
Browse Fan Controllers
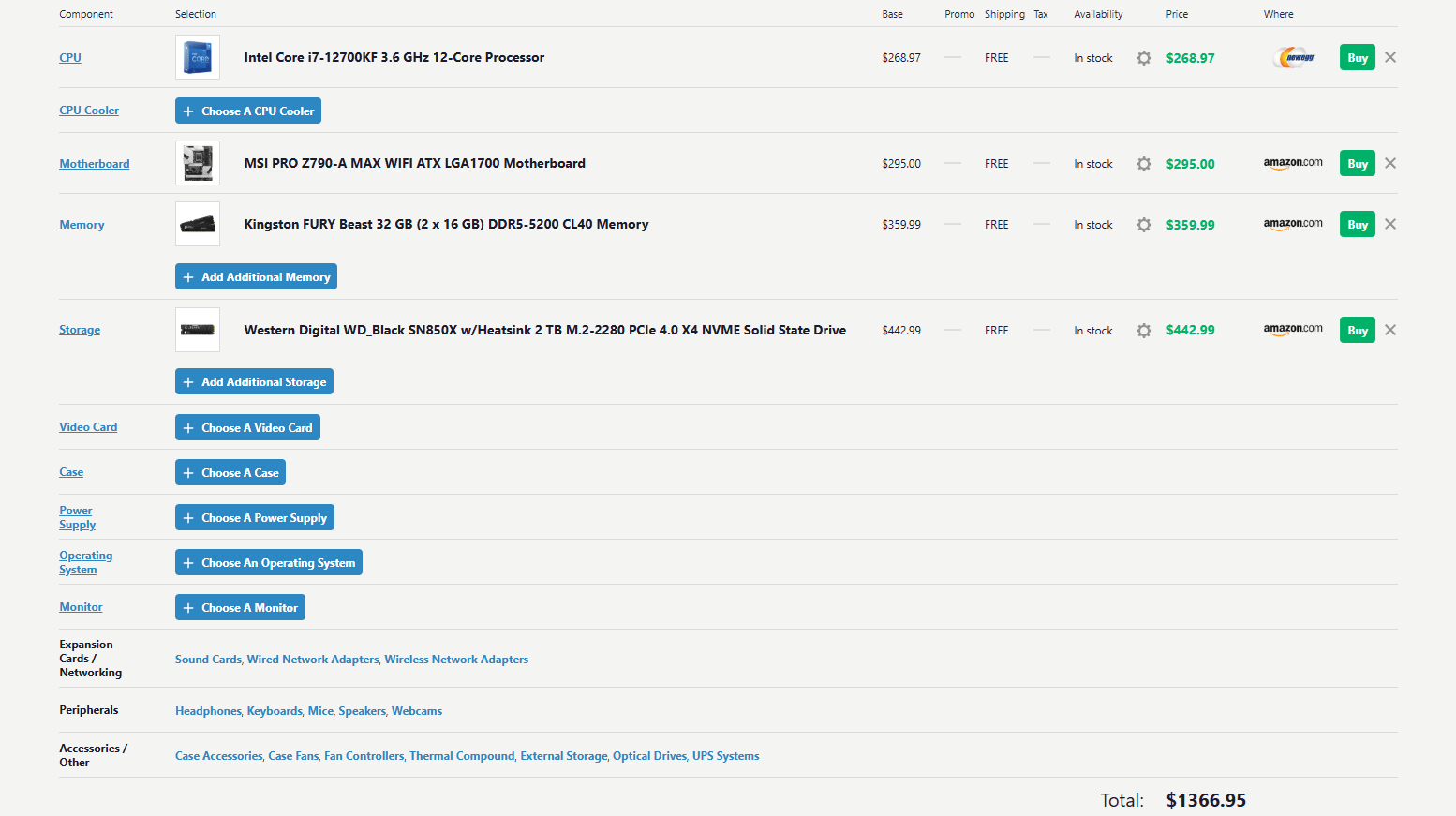(x=364, y=756)
